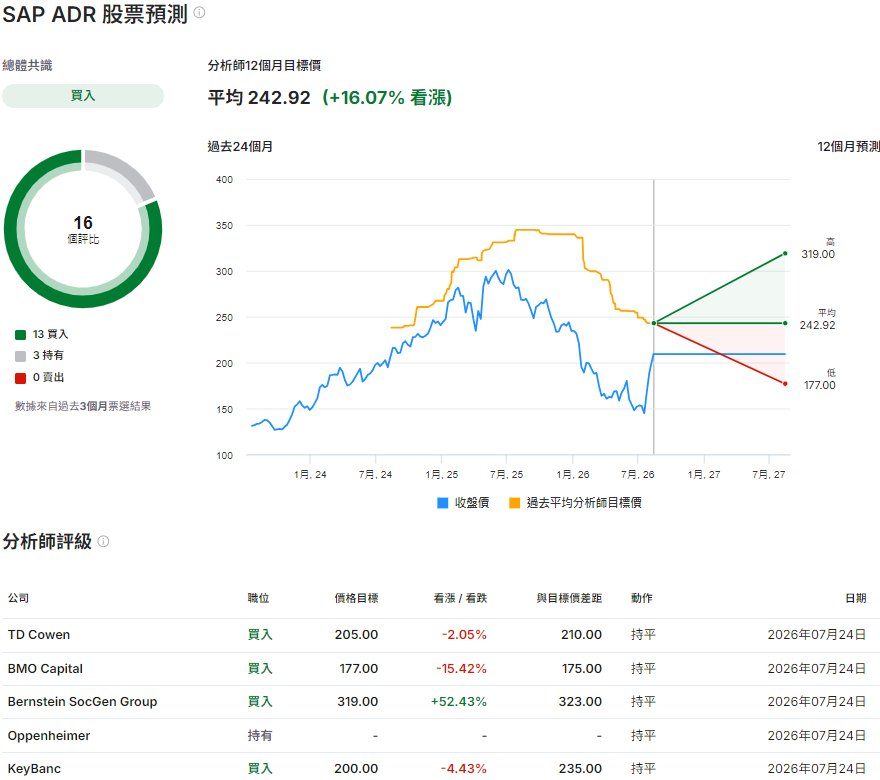Select the 買入 consensus badge
The width and height of the screenshot is (880, 780).
(x=83, y=96)
